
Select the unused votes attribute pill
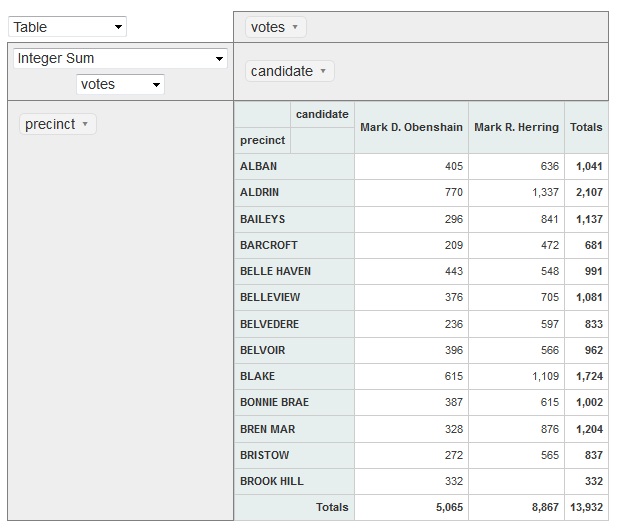[276, 27]
